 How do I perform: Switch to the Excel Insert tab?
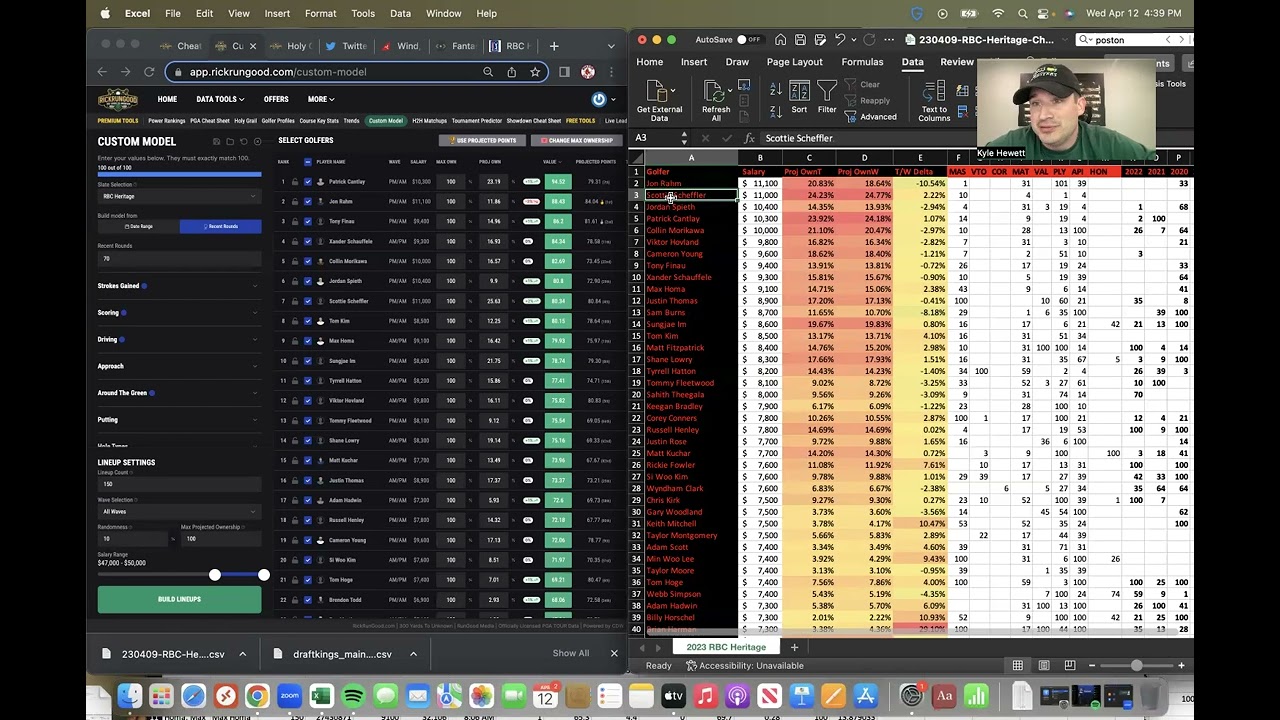[694, 62]
